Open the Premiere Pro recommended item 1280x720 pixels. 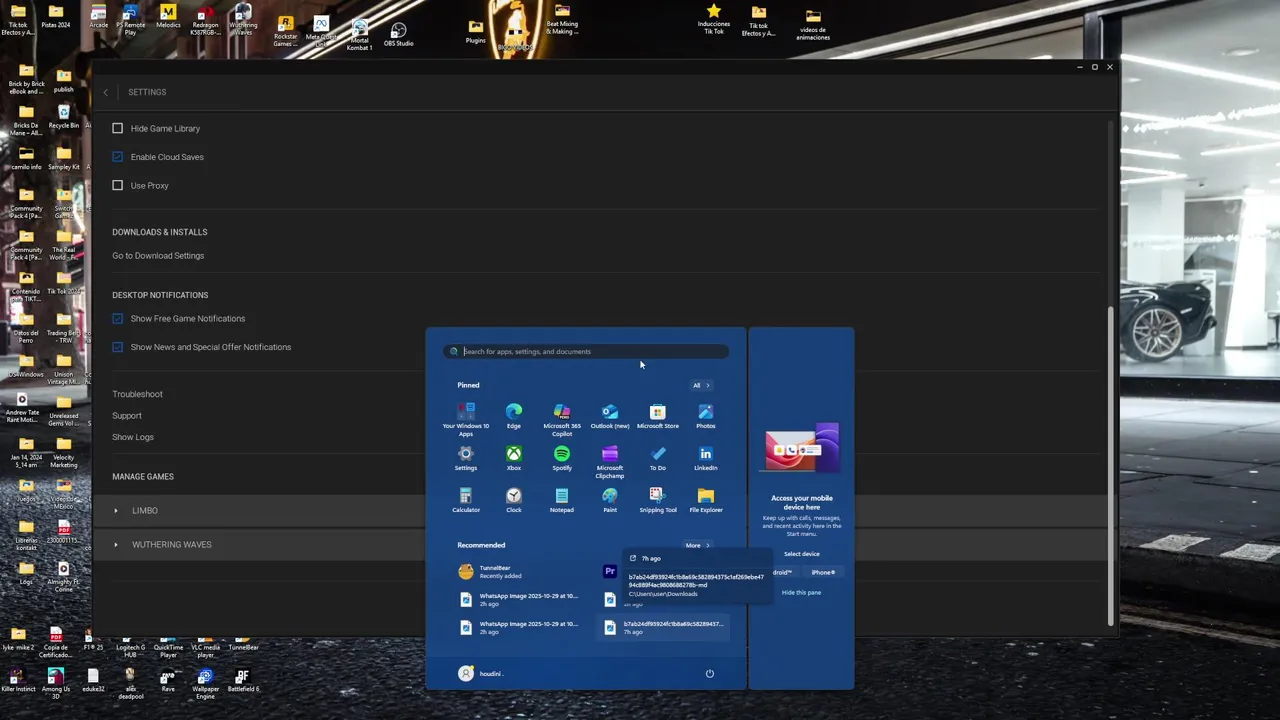click(x=610, y=572)
